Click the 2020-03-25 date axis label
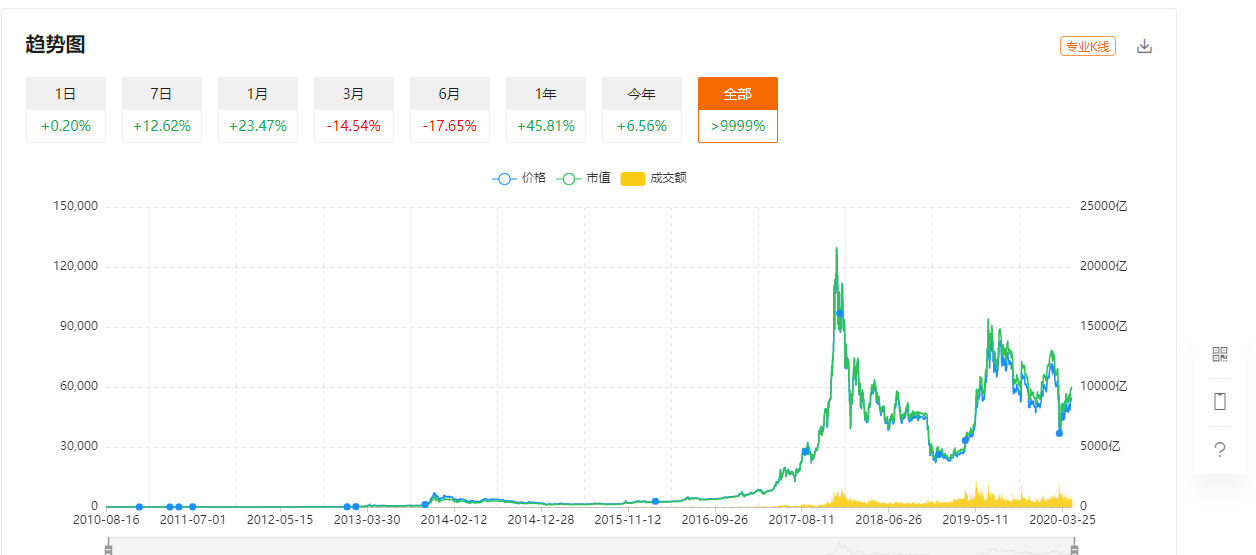The height and width of the screenshot is (555, 1256). (x=1062, y=520)
